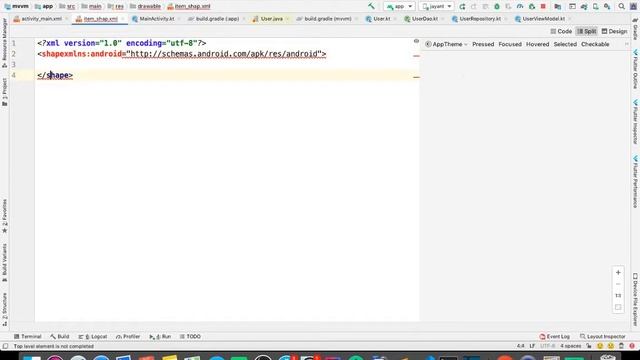This screenshot has height=360, width=640.
Task: Switch to build.gradle (mvvm) tab
Action: pyautogui.click(x=327, y=19)
